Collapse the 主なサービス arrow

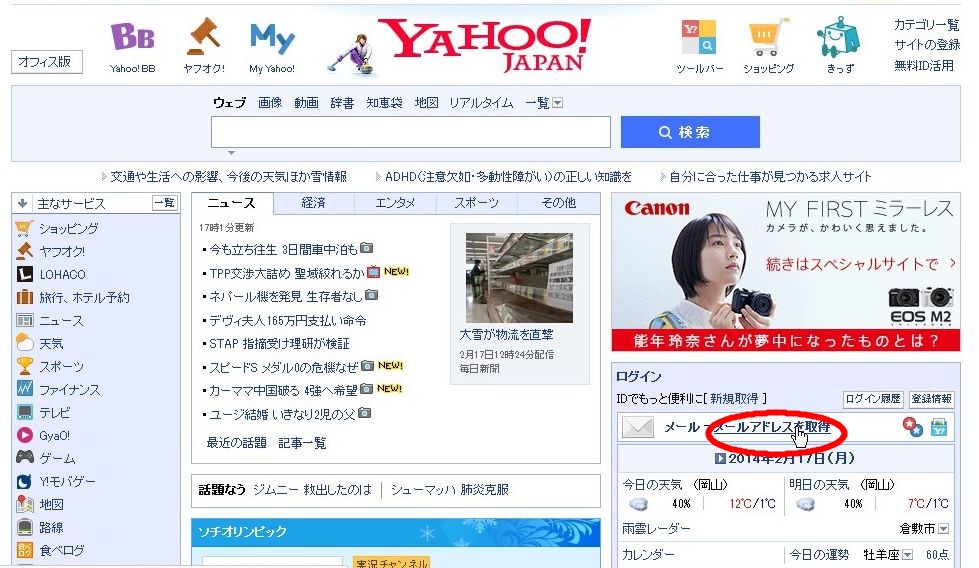[22, 203]
